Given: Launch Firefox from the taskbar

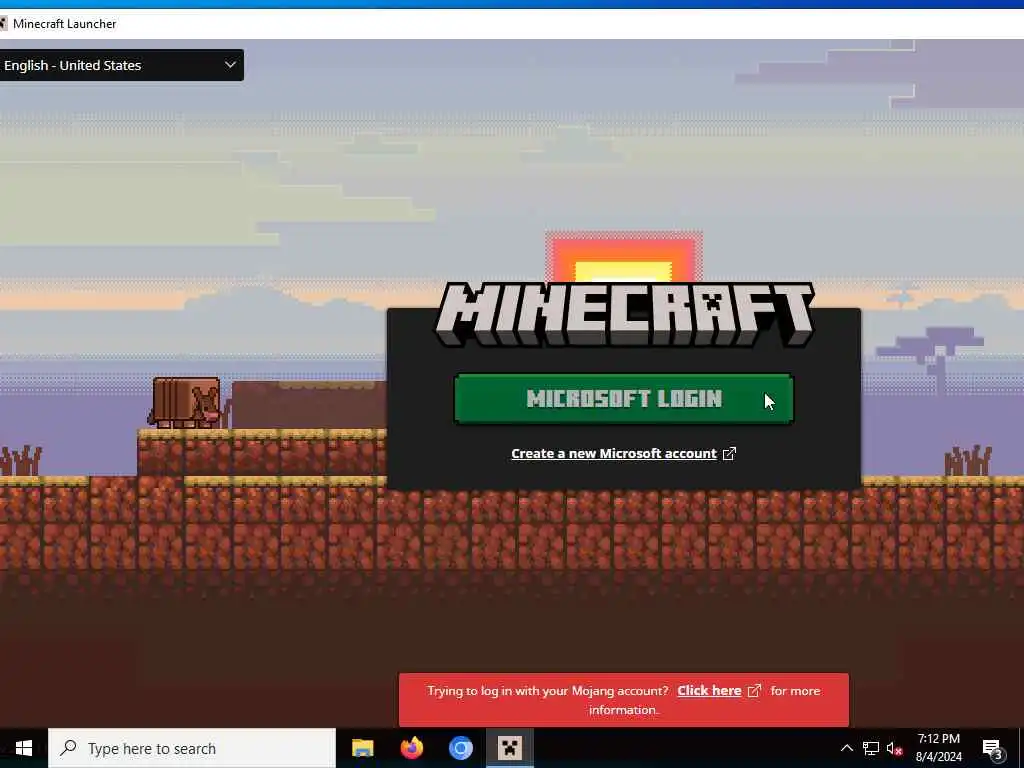Looking at the screenshot, I should tap(411, 748).
